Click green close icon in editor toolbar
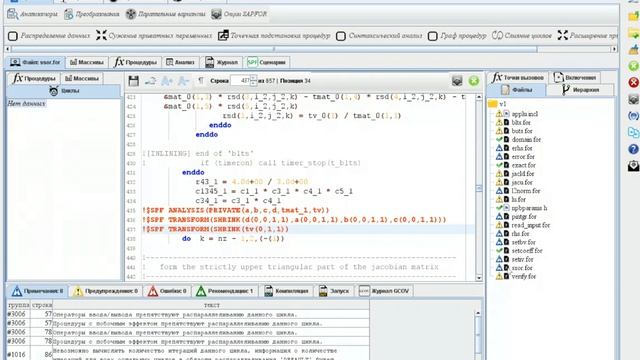Image resolution: width=640 pixels, height=360 pixels. coord(474,81)
